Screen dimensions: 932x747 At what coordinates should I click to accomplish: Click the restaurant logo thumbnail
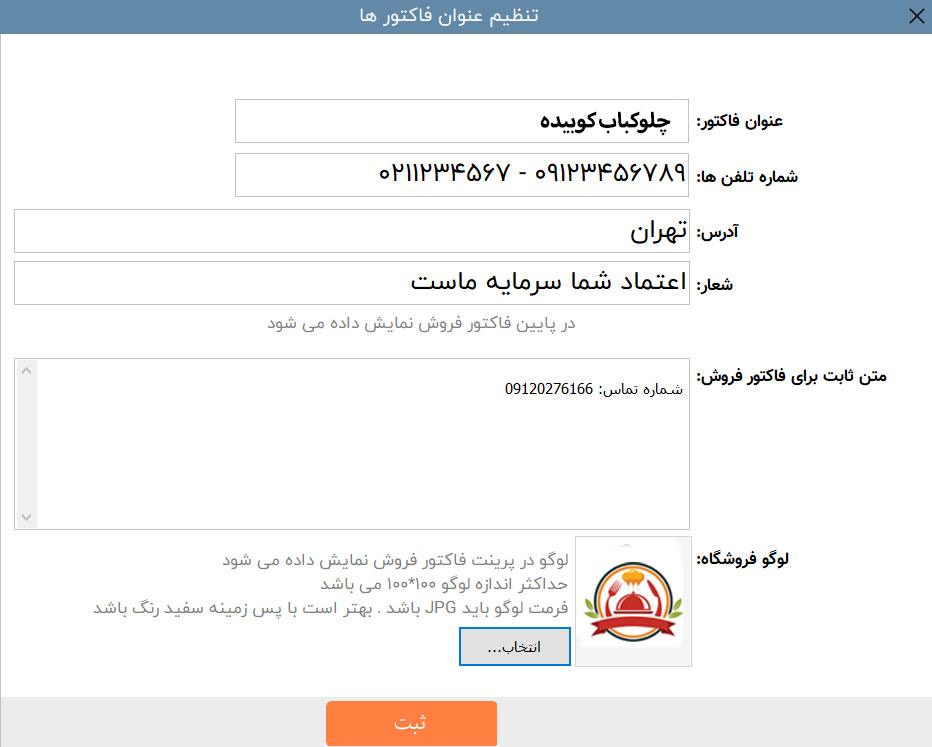tap(634, 601)
